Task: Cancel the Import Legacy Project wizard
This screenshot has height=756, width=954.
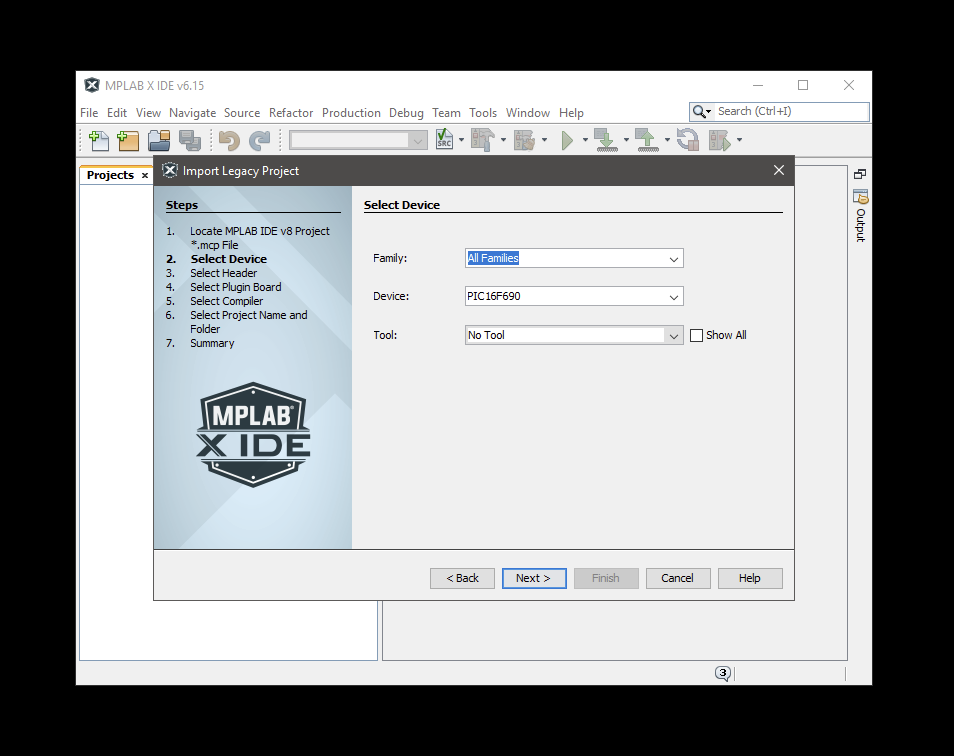Action: point(677,578)
